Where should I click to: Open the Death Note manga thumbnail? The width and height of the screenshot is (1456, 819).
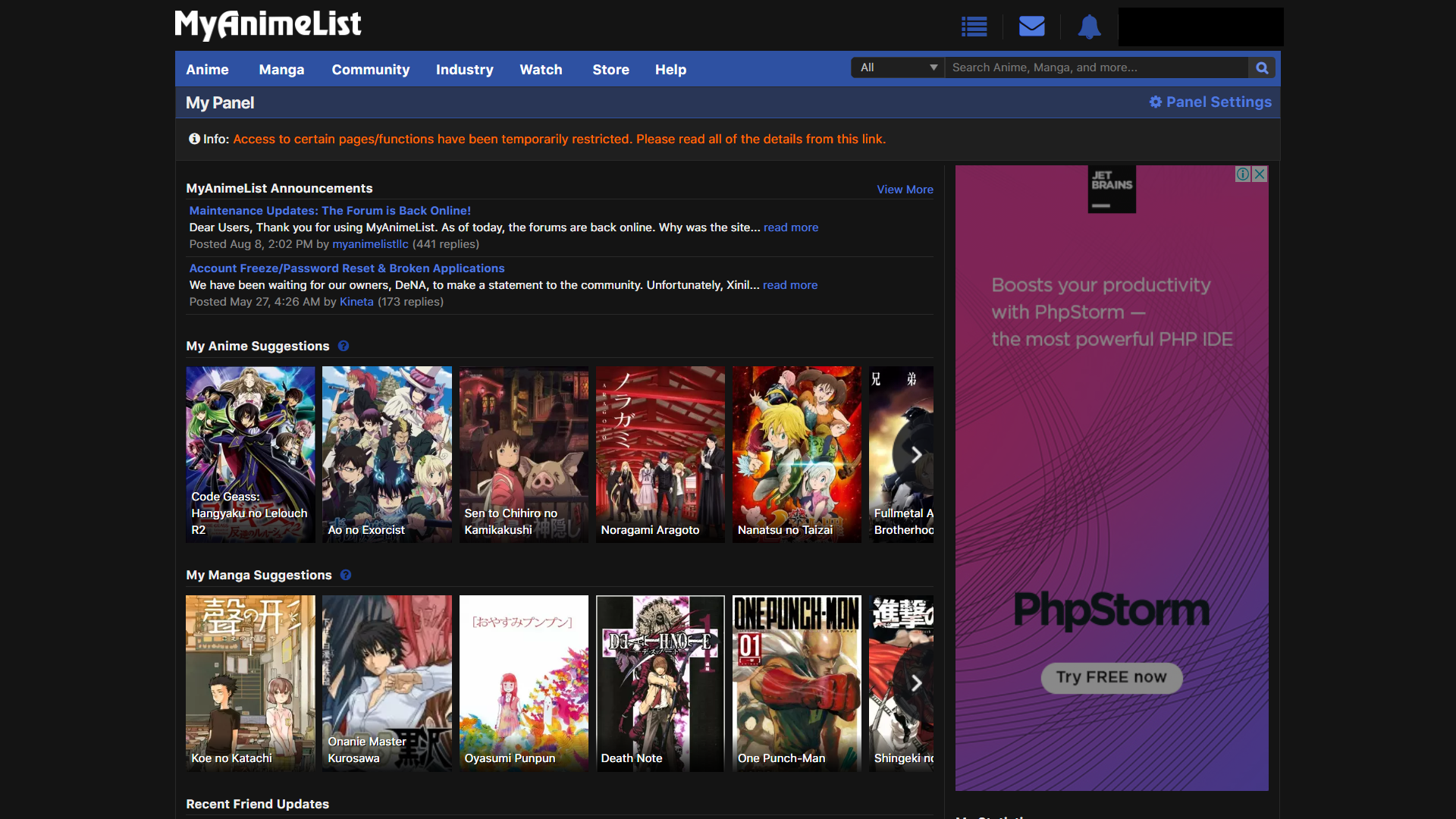(x=660, y=682)
